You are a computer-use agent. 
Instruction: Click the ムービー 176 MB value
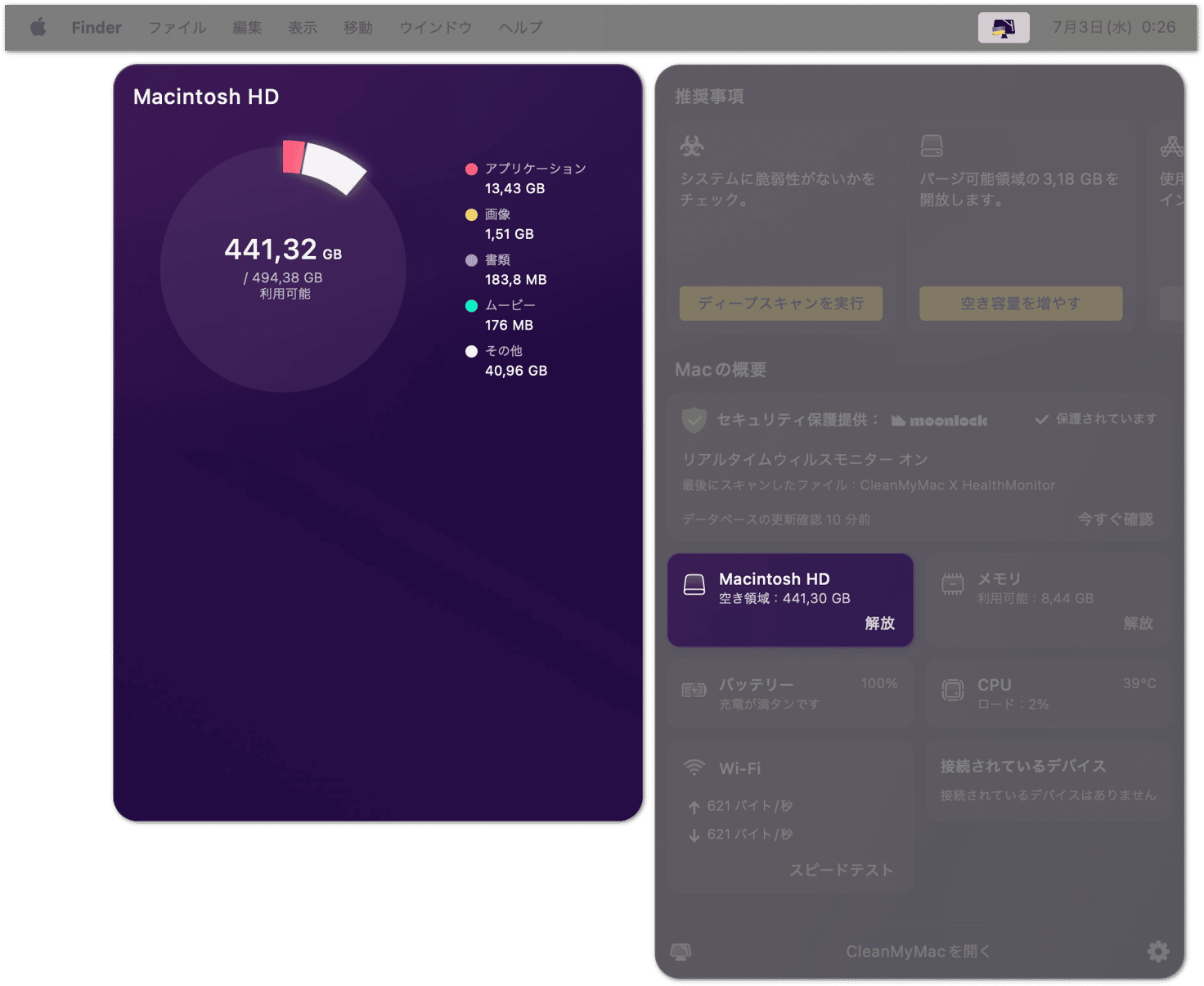tap(509, 326)
